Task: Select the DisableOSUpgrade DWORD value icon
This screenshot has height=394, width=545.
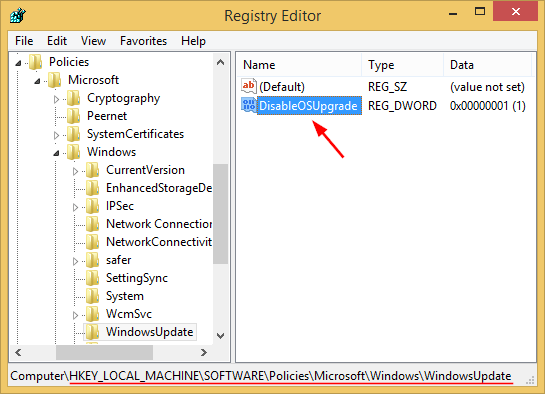Action: pyautogui.click(x=249, y=105)
